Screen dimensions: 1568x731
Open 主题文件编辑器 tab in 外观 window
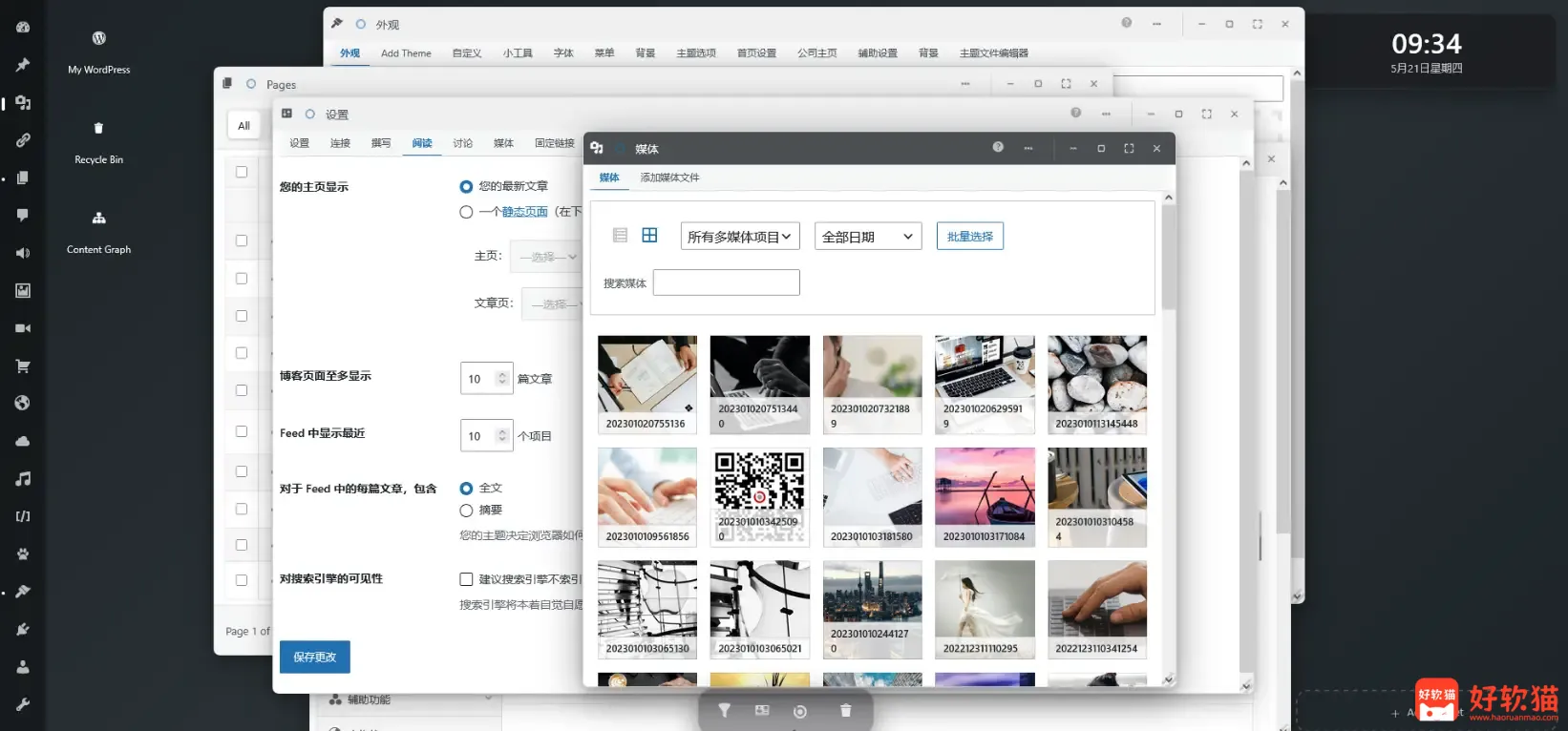[994, 53]
